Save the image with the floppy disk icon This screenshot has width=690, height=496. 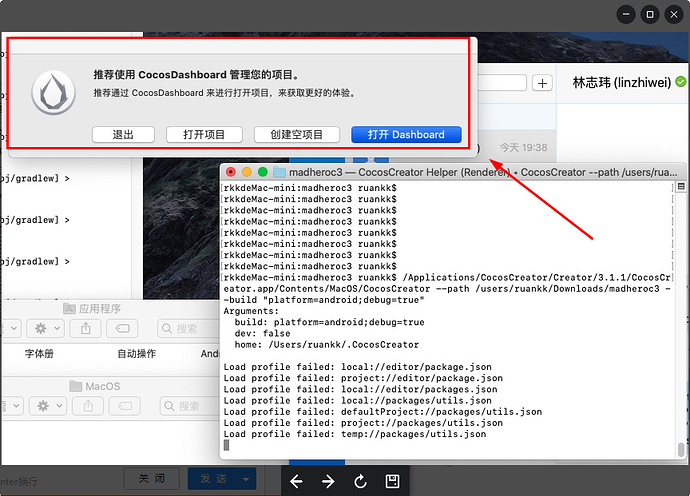(393, 481)
